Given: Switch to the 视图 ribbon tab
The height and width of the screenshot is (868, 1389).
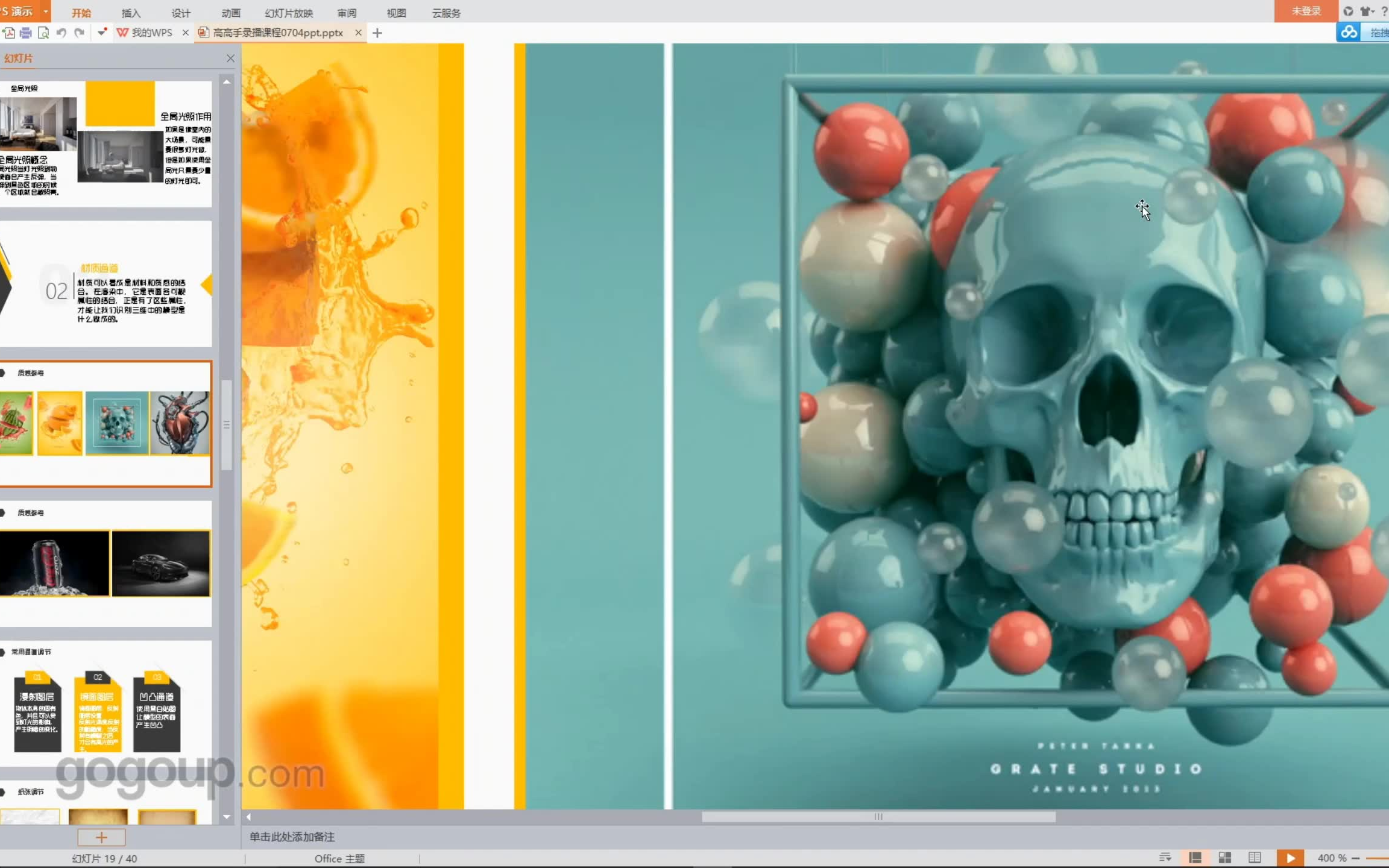Looking at the screenshot, I should pos(396,13).
